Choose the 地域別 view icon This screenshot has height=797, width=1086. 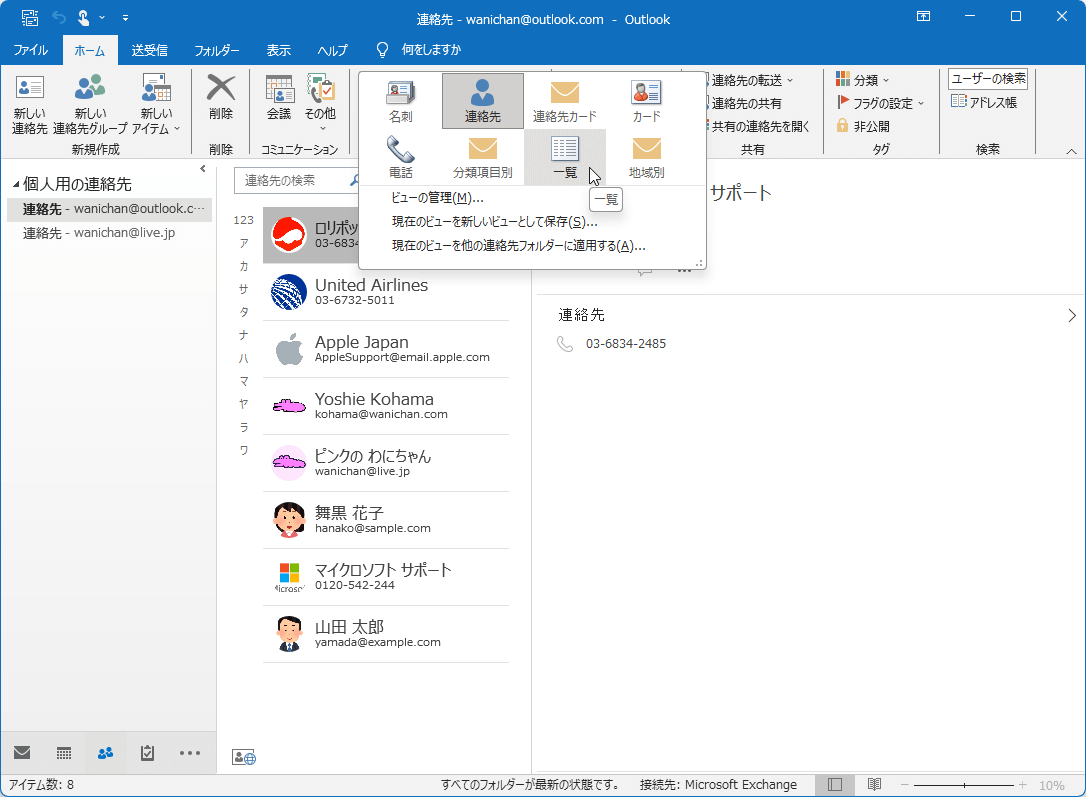click(x=646, y=157)
